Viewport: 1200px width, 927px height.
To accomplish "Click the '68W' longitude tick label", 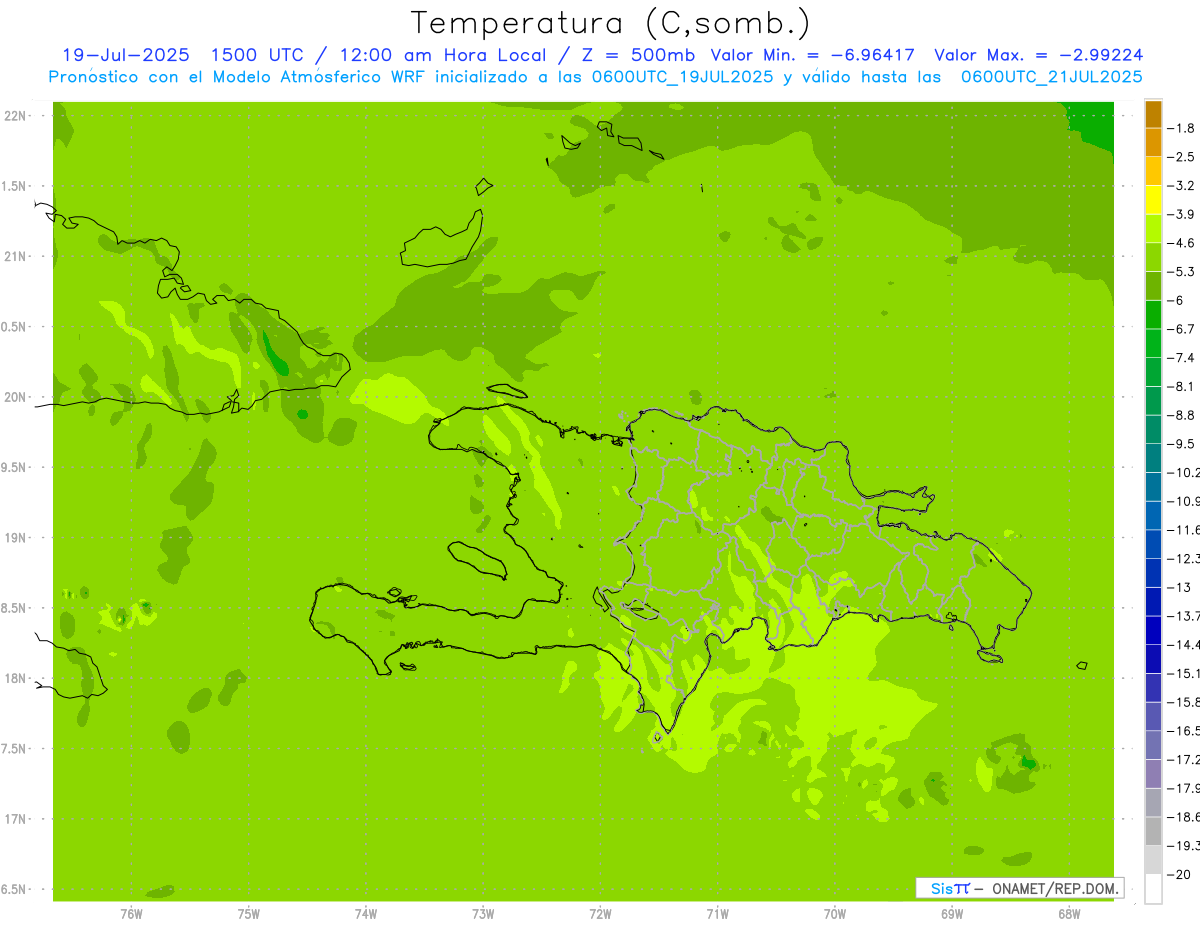I will tap(1069, 914).
